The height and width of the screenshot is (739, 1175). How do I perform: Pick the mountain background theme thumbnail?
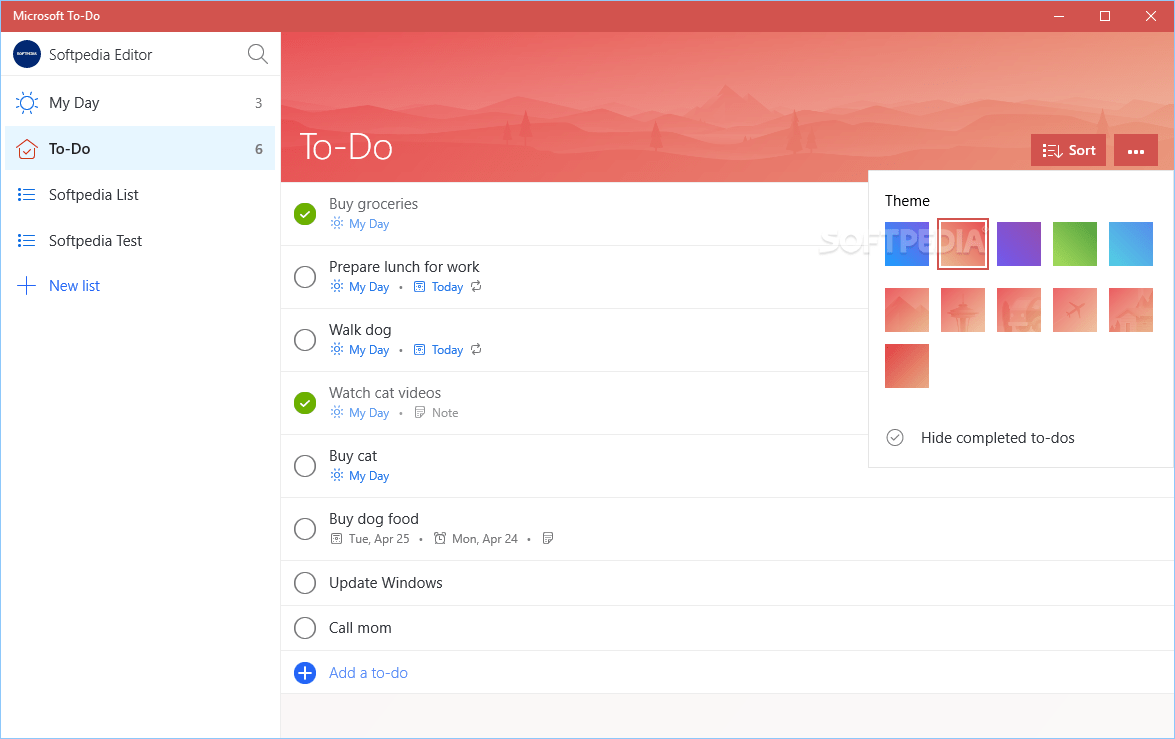907,310
